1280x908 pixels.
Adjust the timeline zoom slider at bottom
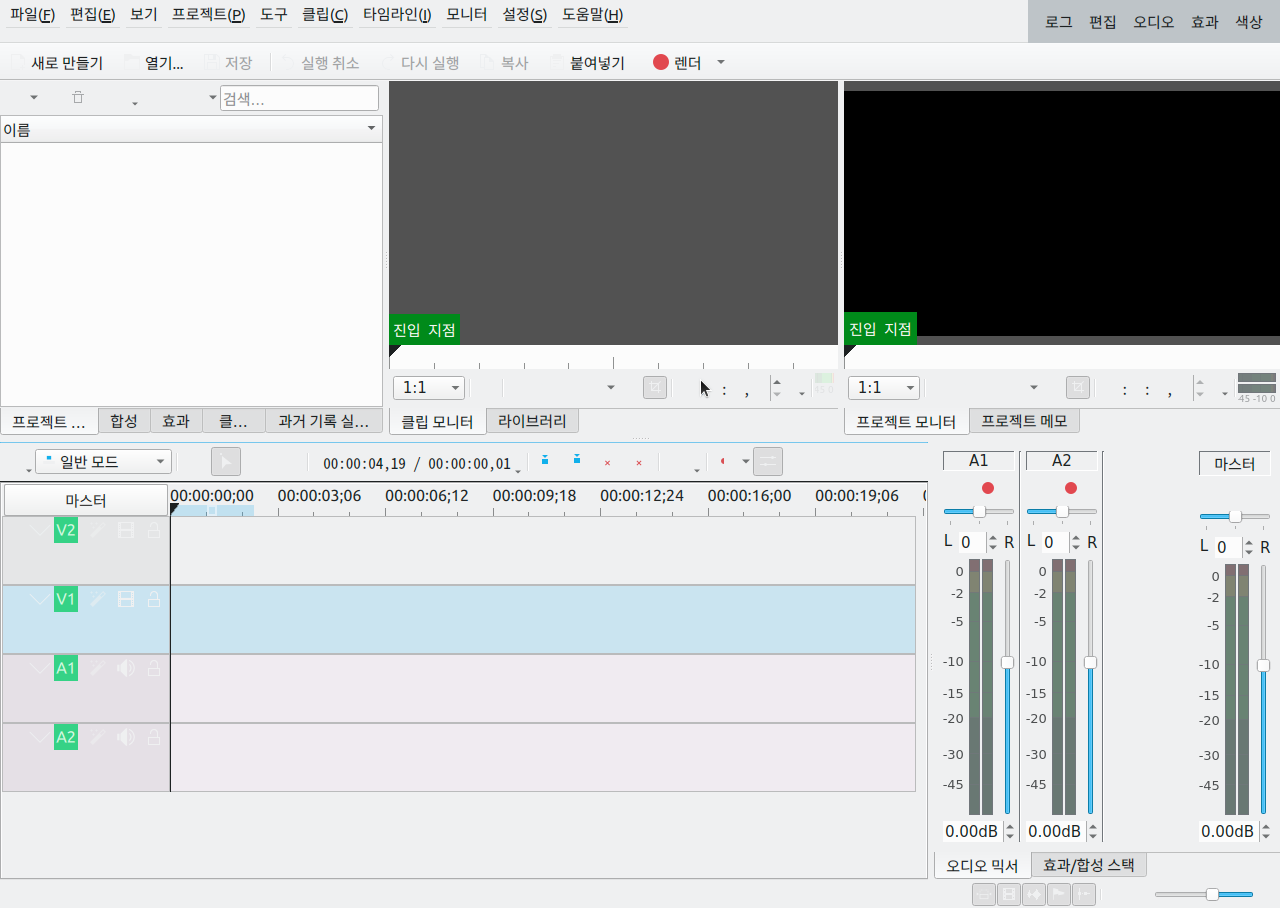(1204, 894)
